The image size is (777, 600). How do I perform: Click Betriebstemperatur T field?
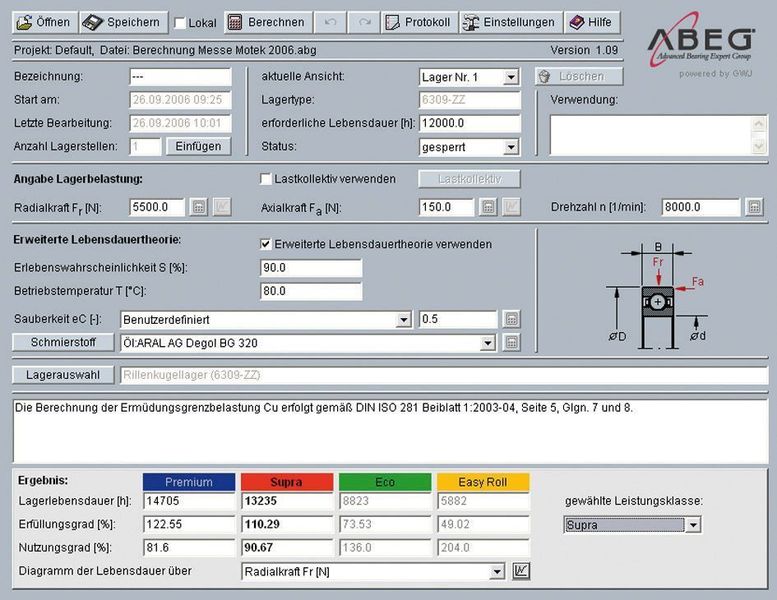(x=311, y=291)
